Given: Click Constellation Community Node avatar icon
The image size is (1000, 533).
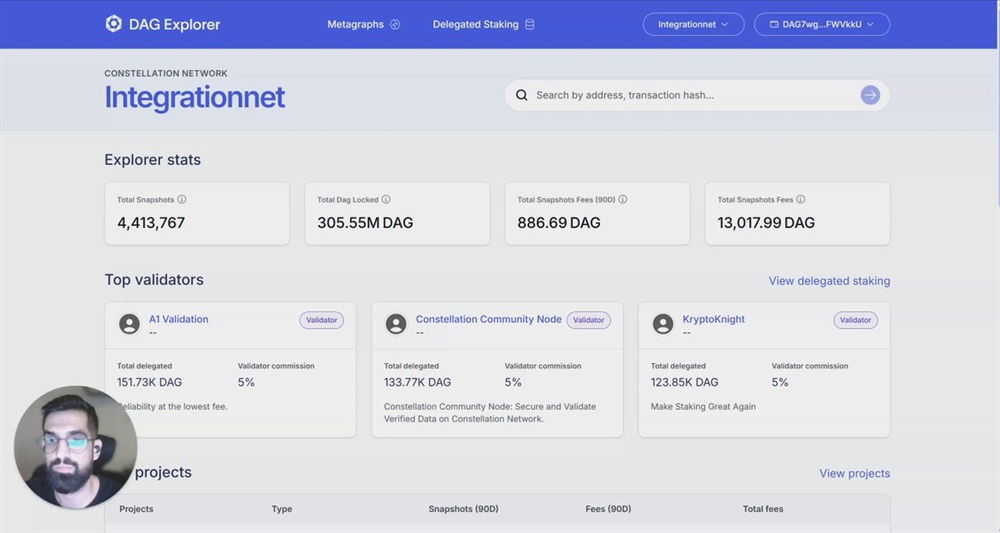Looking at the screenshot, I should 396,324.
